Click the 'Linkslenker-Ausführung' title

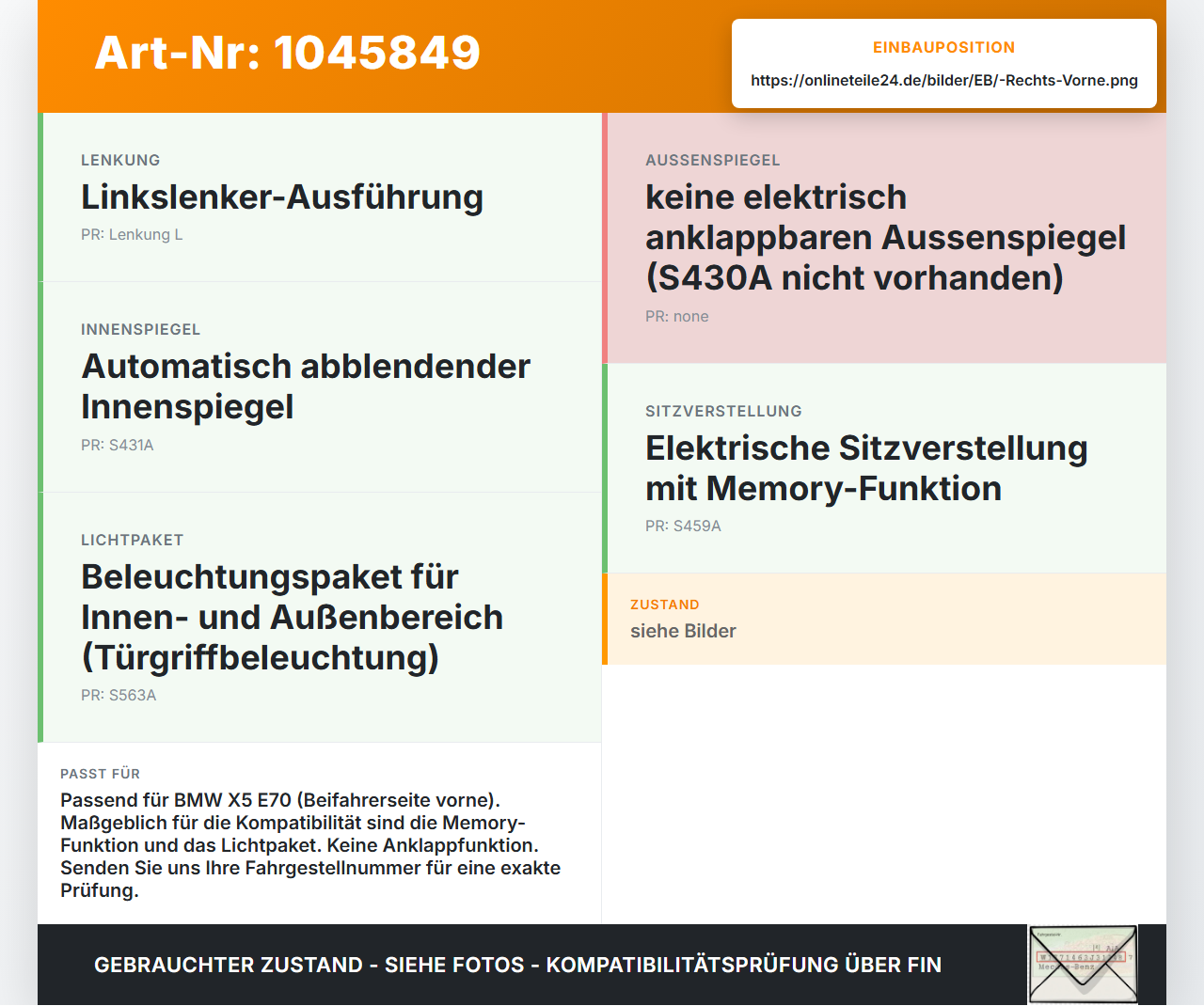pos(282,197)
